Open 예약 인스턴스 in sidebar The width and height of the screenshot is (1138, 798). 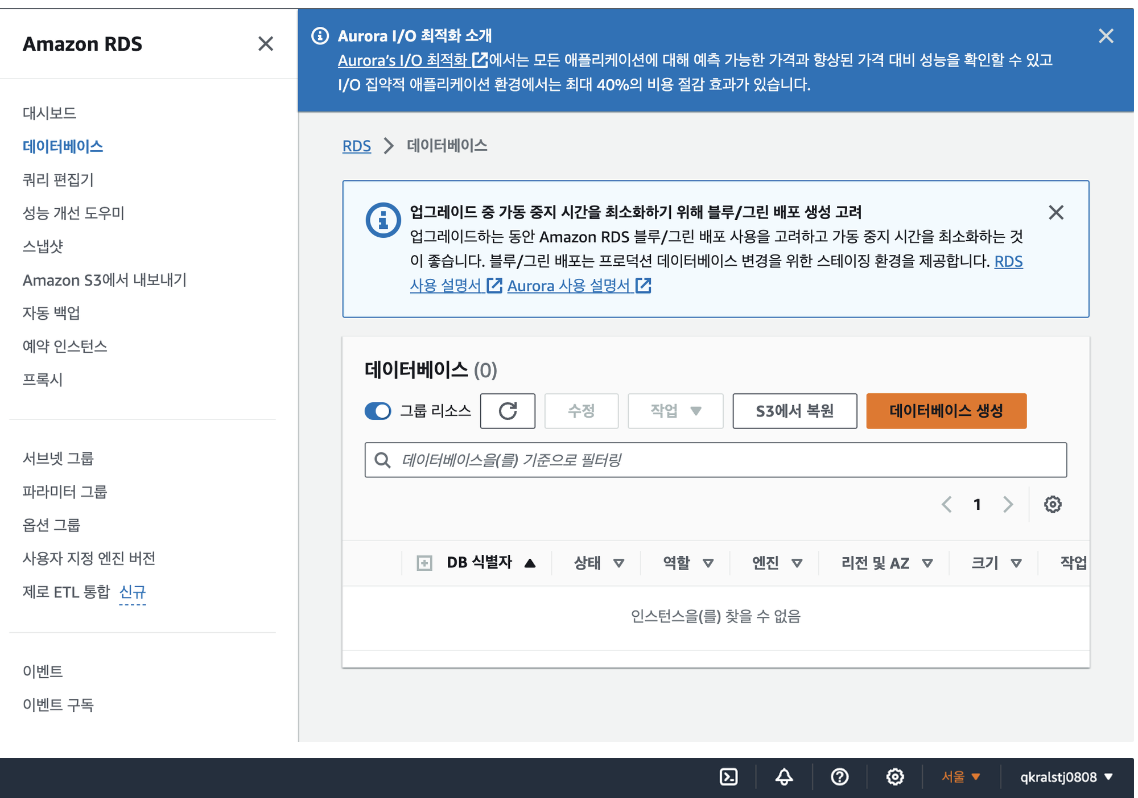click(65, 347)
